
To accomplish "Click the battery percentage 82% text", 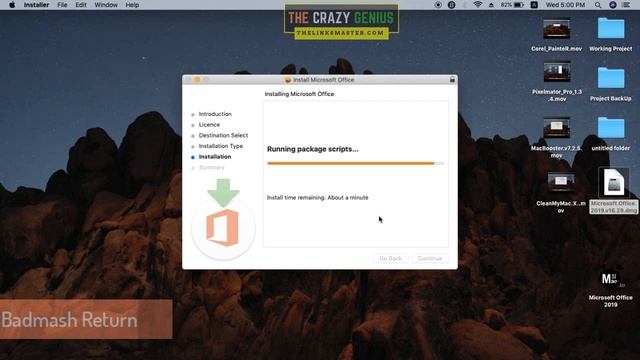I will tap(506, 5).
